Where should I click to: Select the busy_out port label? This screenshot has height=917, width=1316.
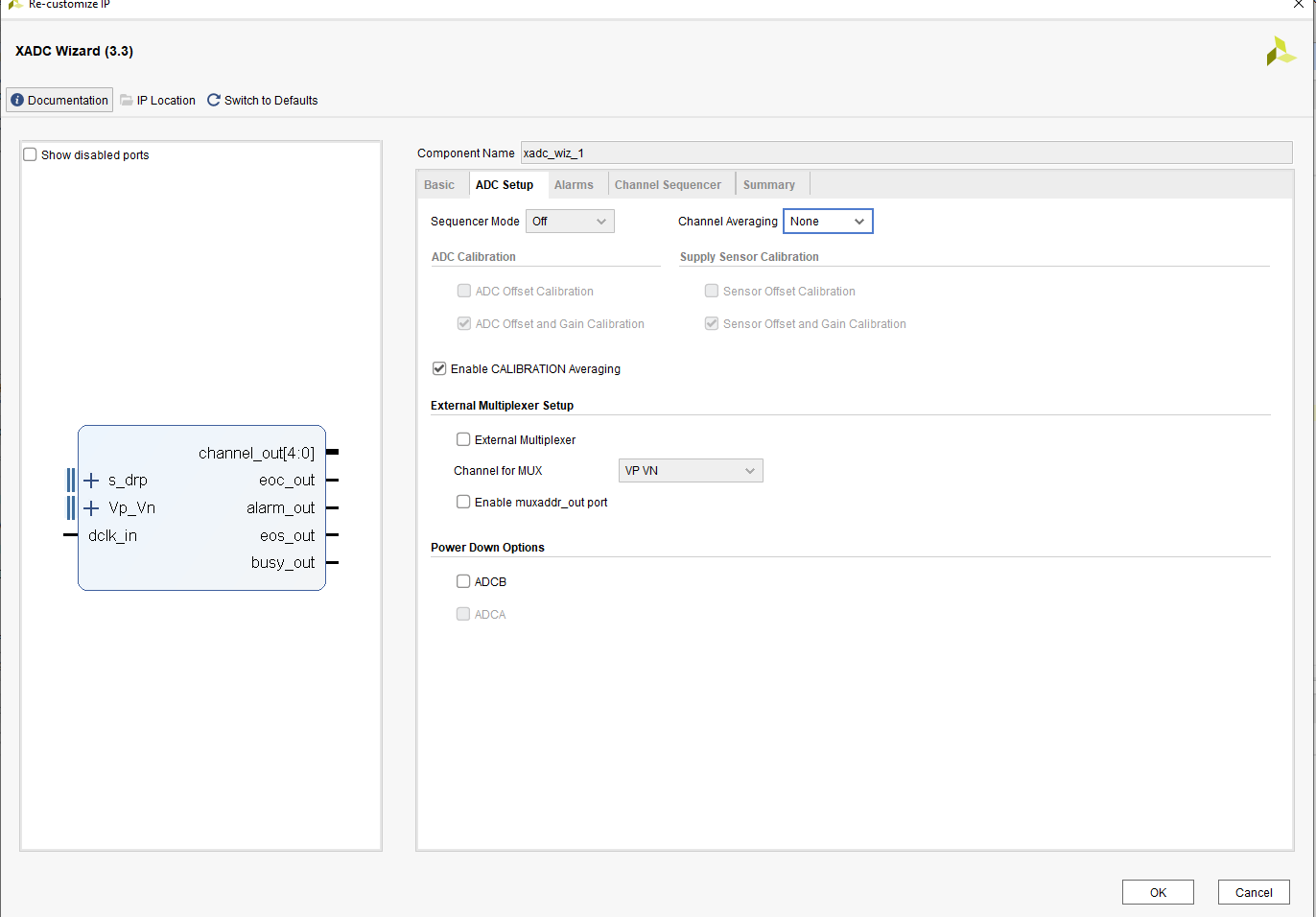click(x=283, y=562)
